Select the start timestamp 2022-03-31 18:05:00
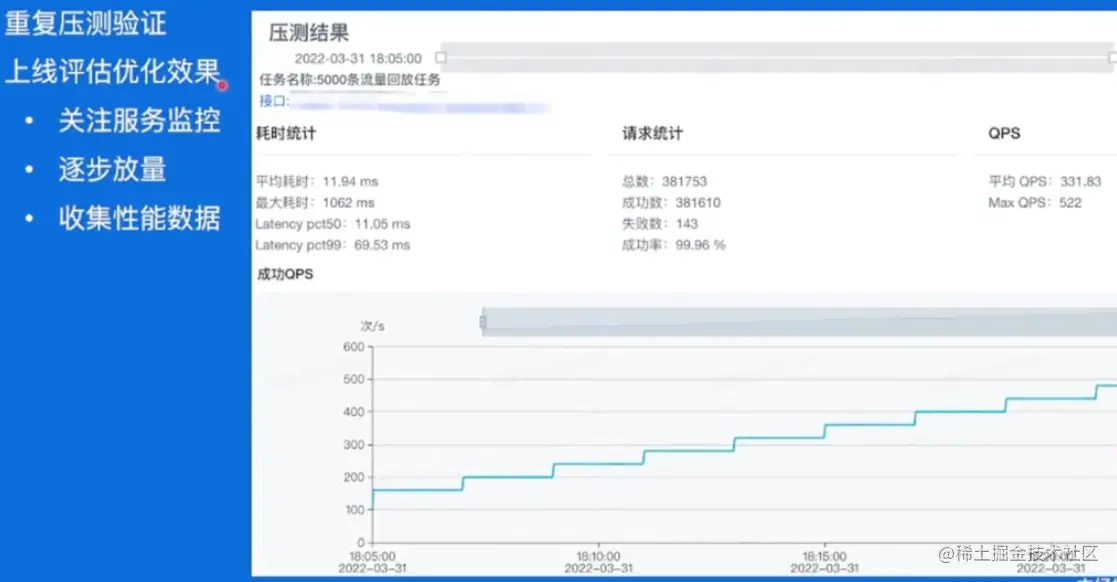 coord(358,58)
